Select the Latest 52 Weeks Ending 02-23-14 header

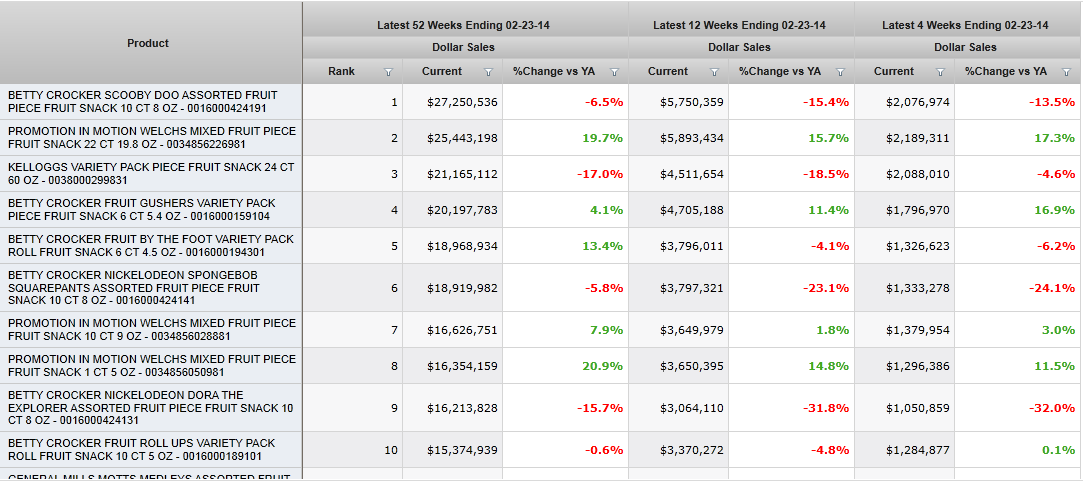[463, 25]
